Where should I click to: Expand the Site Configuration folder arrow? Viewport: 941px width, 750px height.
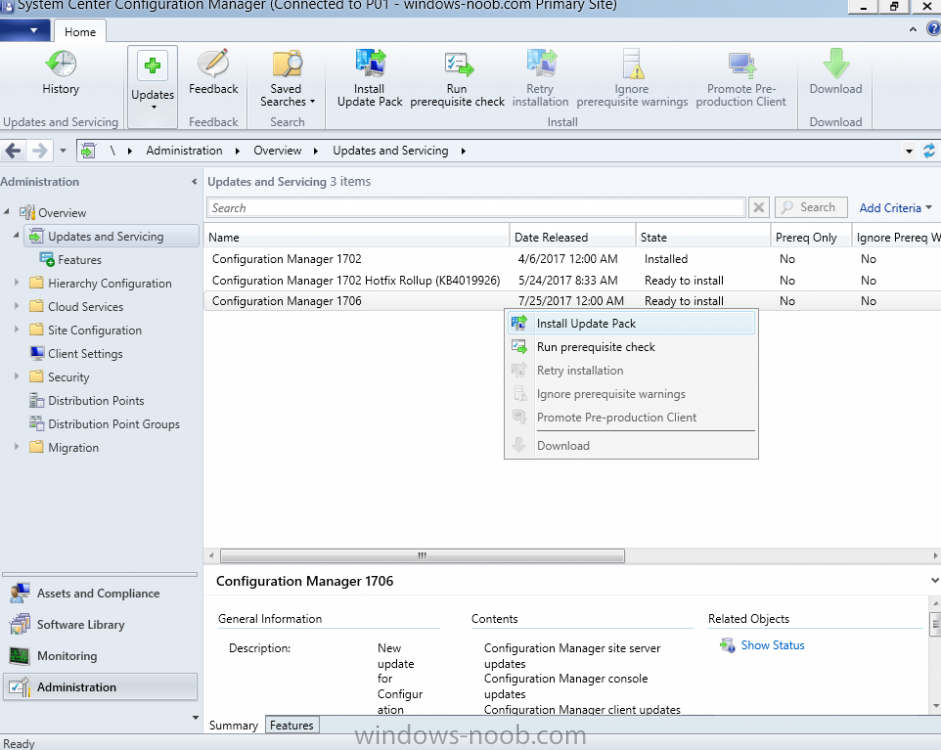(x=17, y=329)
